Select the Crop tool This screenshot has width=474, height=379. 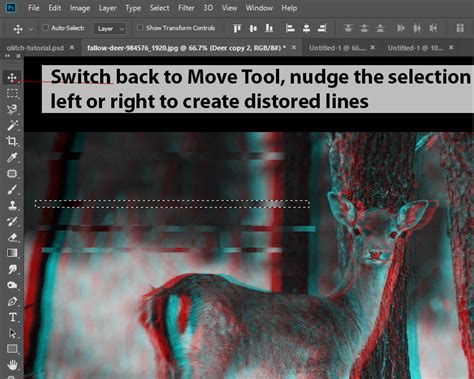[x=12, y=141]
